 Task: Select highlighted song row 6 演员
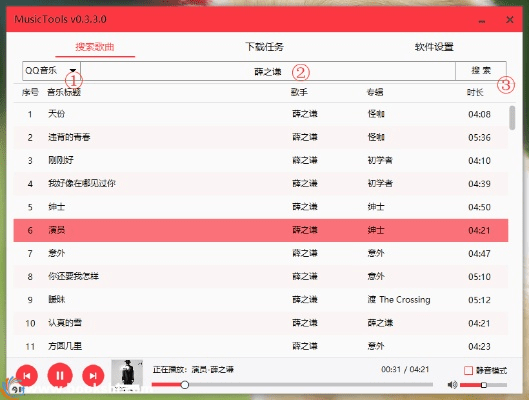pos(261,230)
